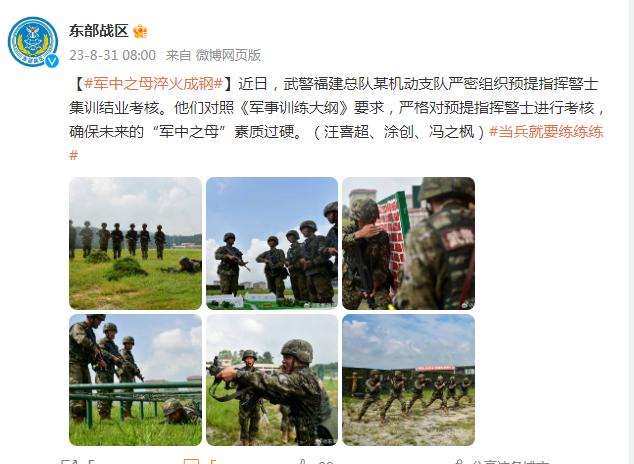Screen dimensions: 634x464
Task: Open hashtag #军中之母淬火成钢#
Action: tap(154, 84)
